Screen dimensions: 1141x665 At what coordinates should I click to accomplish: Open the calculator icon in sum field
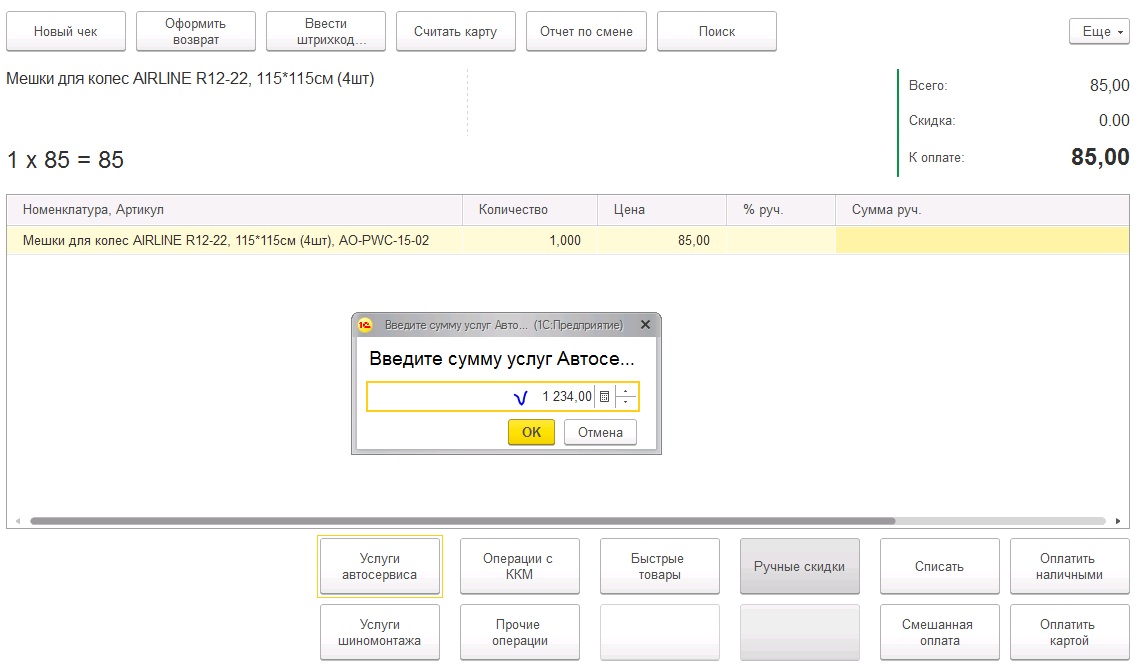(604, 397)
